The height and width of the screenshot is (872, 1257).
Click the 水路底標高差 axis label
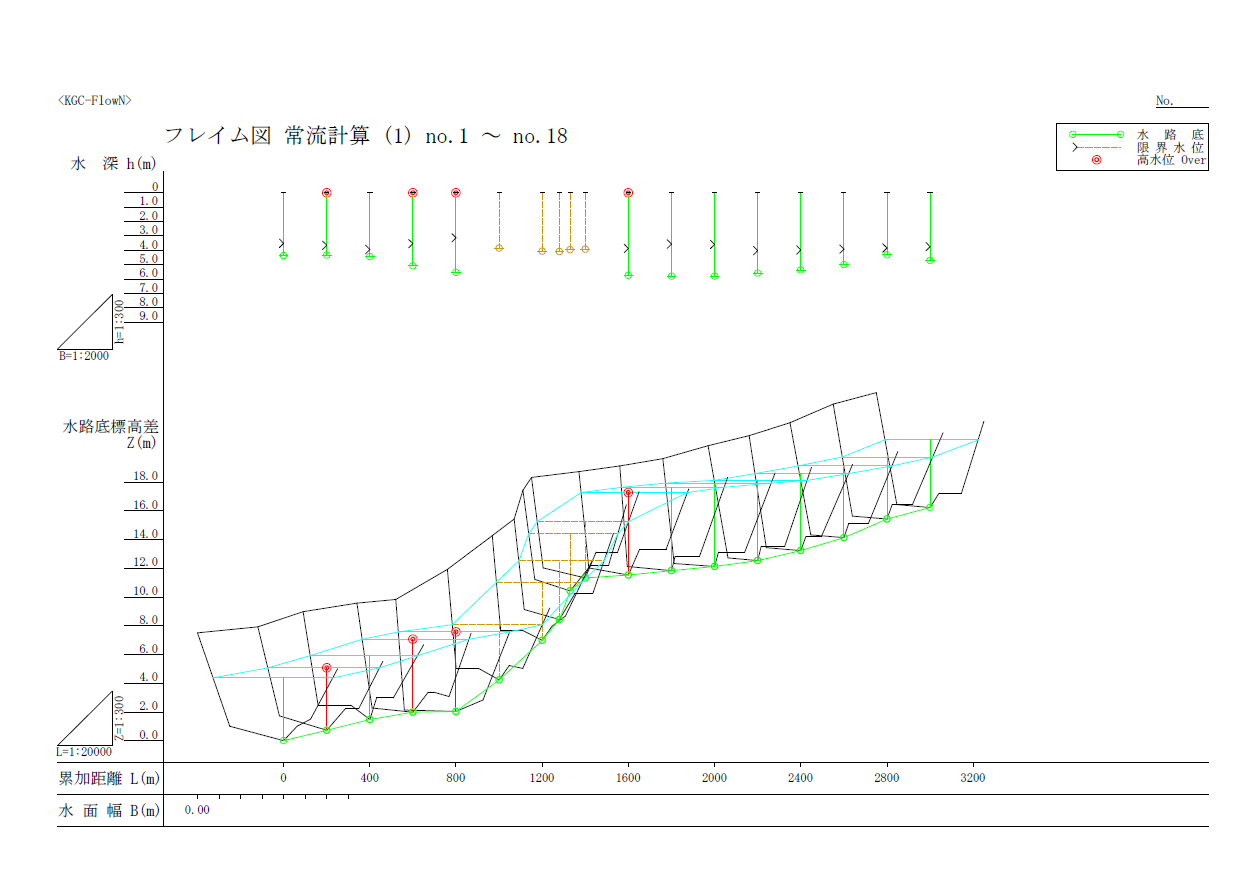(x=111, y=427)
